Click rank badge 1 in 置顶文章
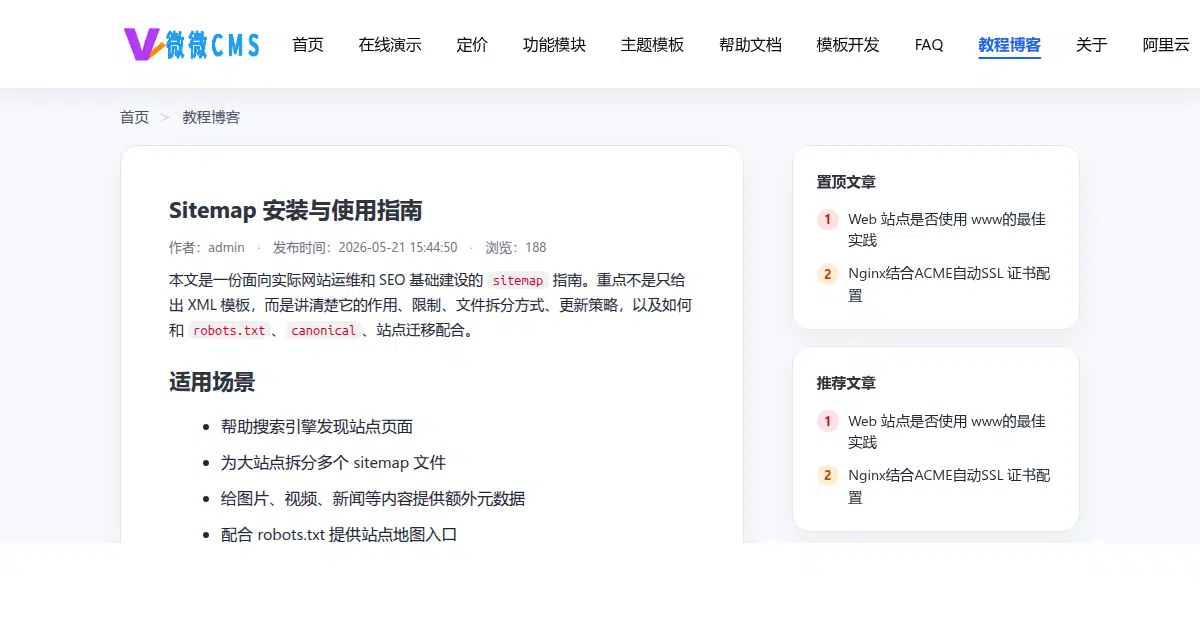This screenshot has width=1200, height=630. [x=827, y=219]
